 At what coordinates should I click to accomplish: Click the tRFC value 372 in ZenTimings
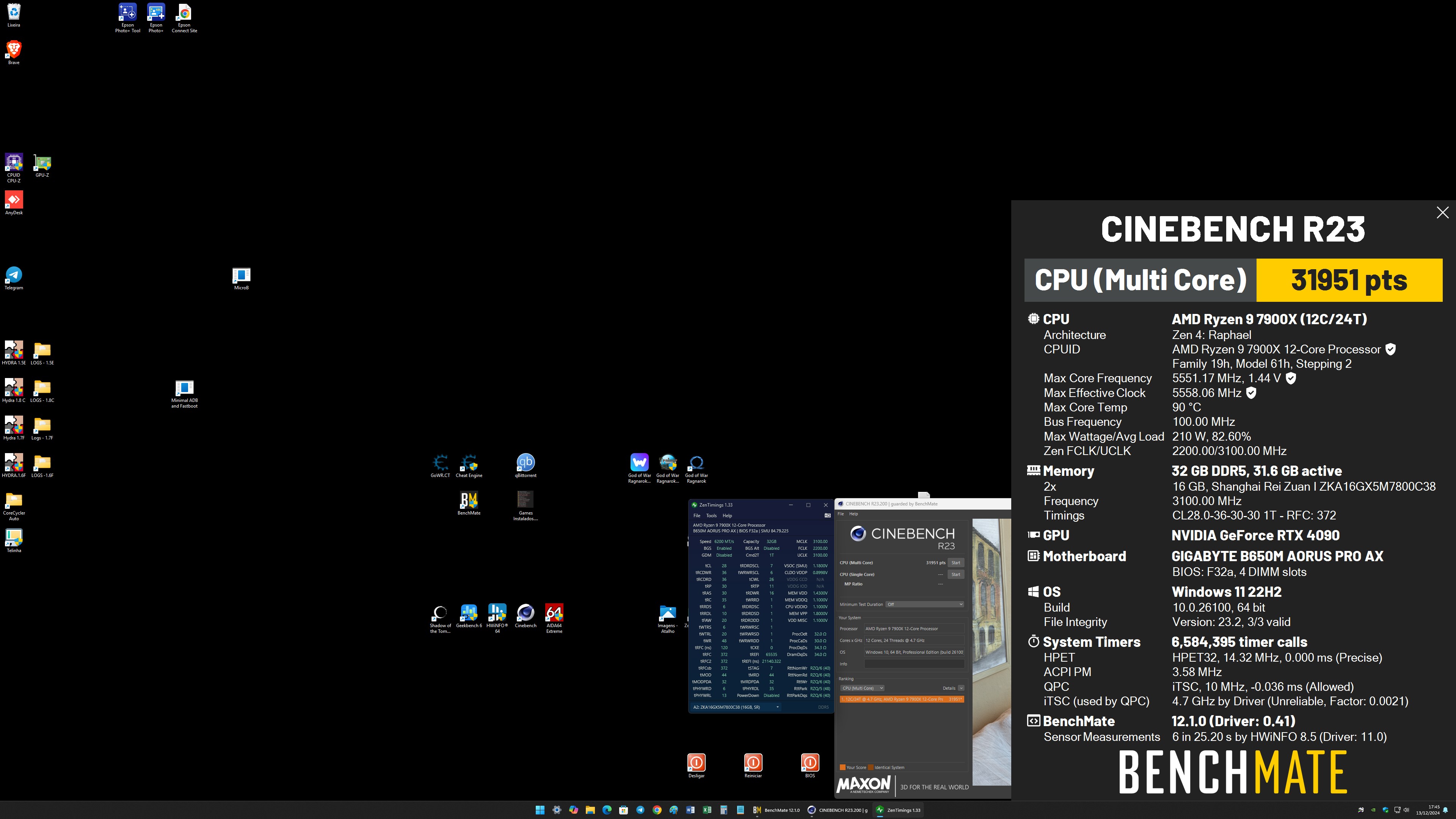coord(724,654)
